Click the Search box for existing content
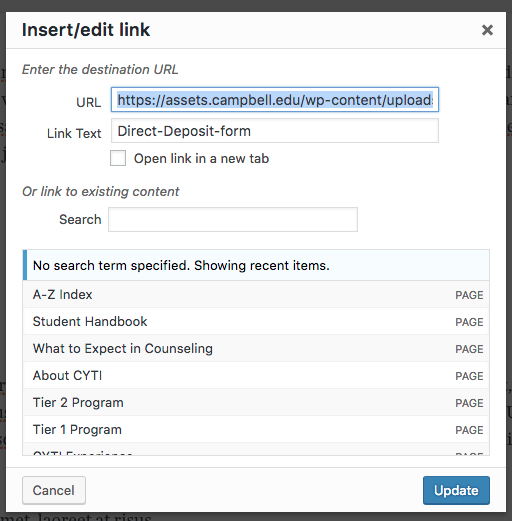 pos(233,219)
